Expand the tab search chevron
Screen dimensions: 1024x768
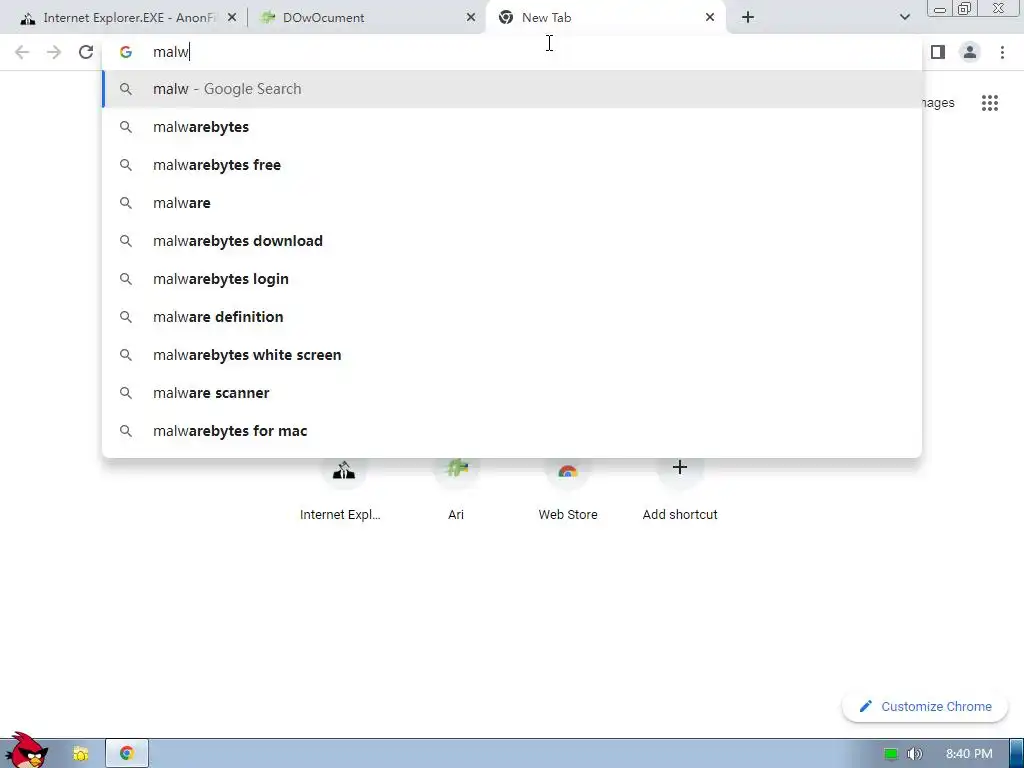tap(904, 18)
